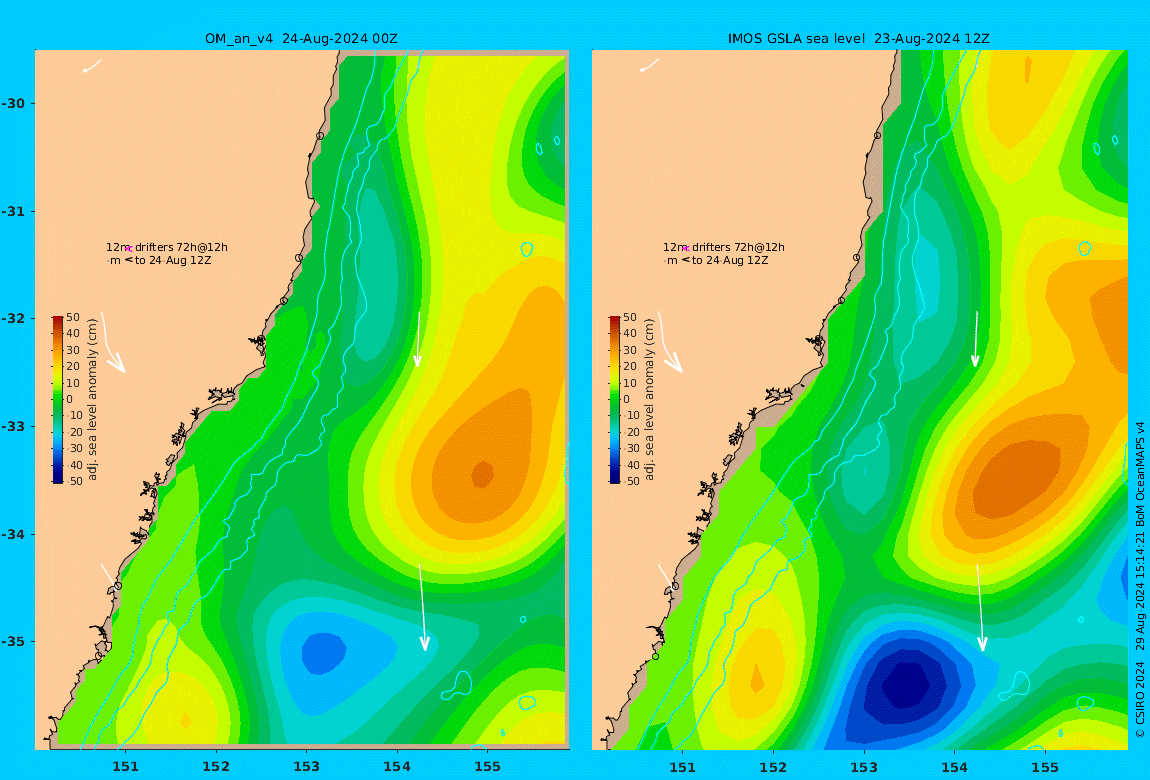Click longitude label 155 under the left map
The width and height of the screenshot is (1150, 780).
click(488, 767)
